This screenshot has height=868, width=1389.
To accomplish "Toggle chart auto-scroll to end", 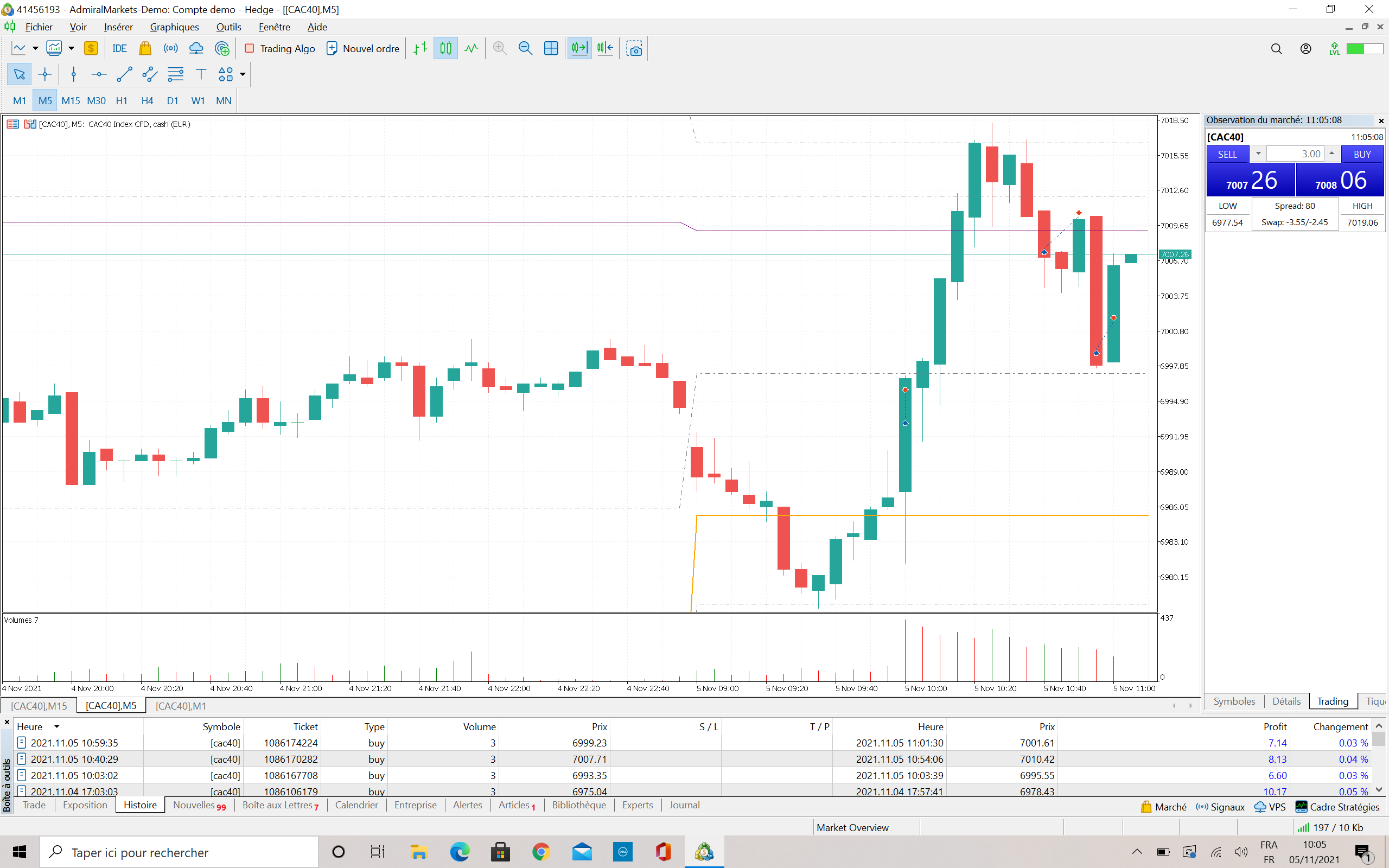I will pyautogui.click(x=579, y=49).
